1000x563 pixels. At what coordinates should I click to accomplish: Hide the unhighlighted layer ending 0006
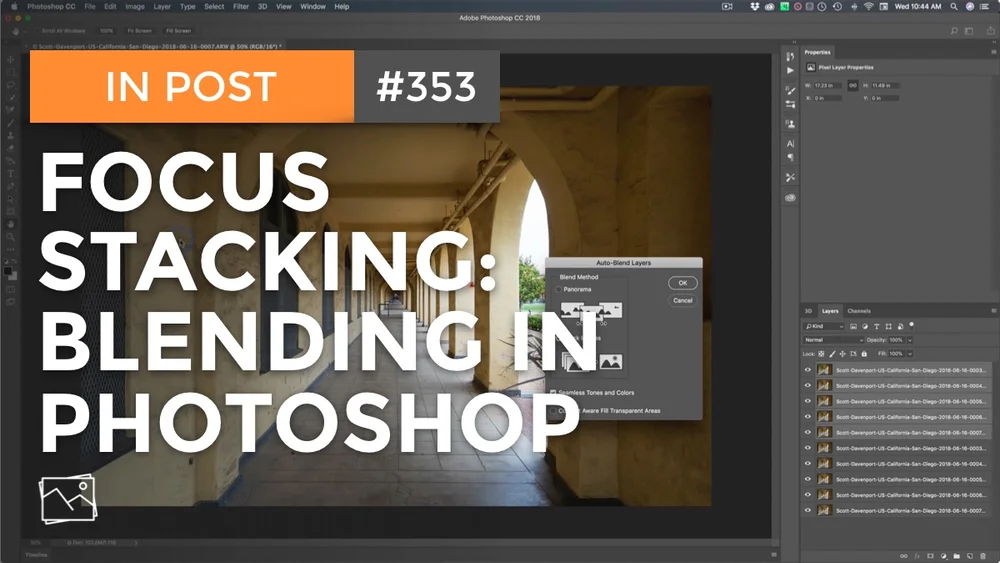pyautogui.click(x=807, y=495)
